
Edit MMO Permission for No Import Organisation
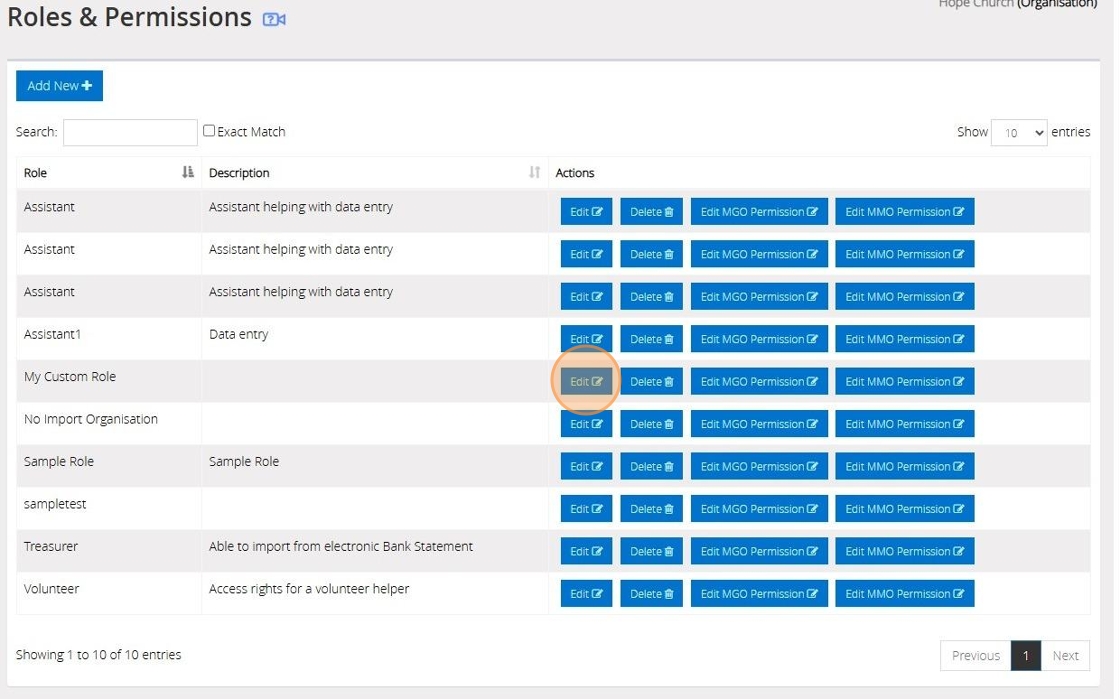tap(904, 424)
